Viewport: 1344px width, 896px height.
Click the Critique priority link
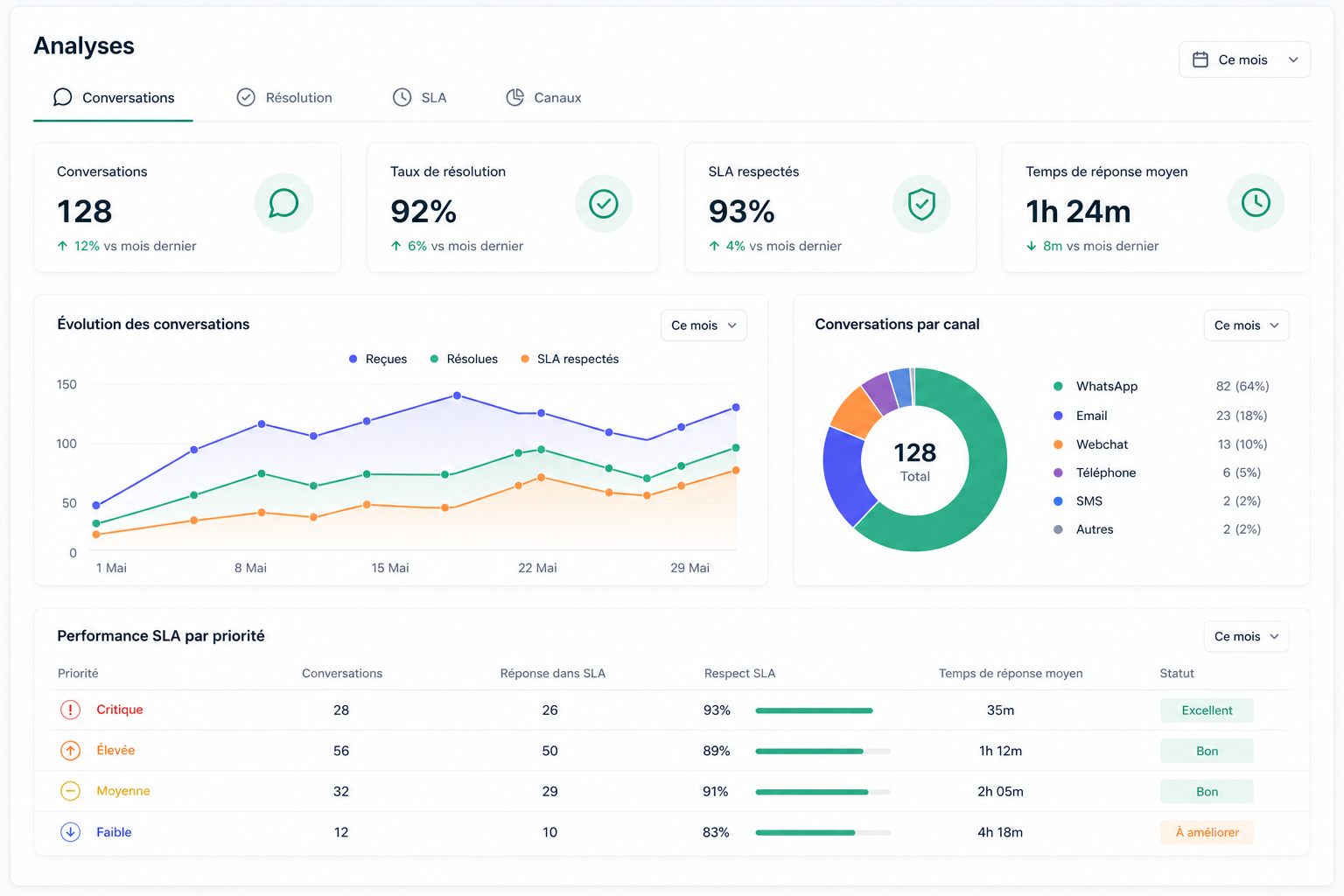[120, 710]
